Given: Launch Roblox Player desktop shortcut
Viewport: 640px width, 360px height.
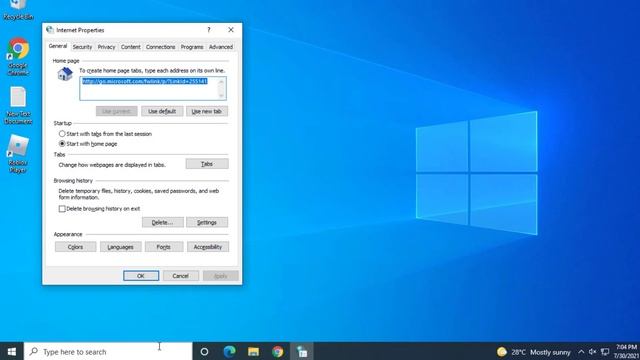Looking at the screenshot, I should click(x=18, y=153).
